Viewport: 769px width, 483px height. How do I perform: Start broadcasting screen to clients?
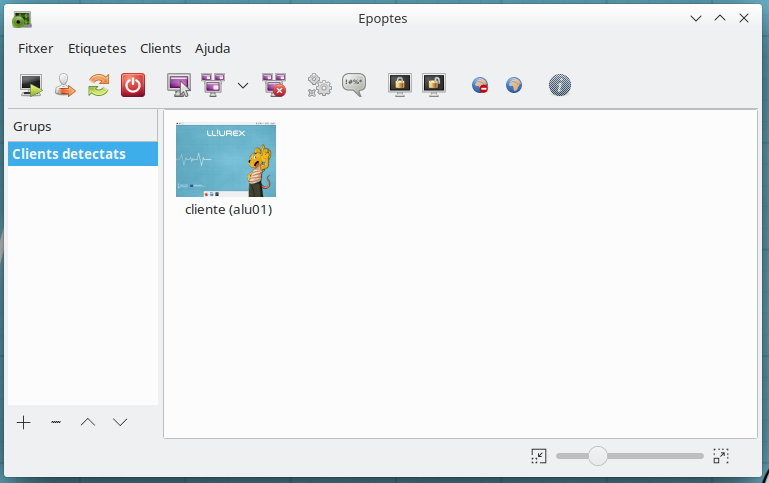(213, 85)
